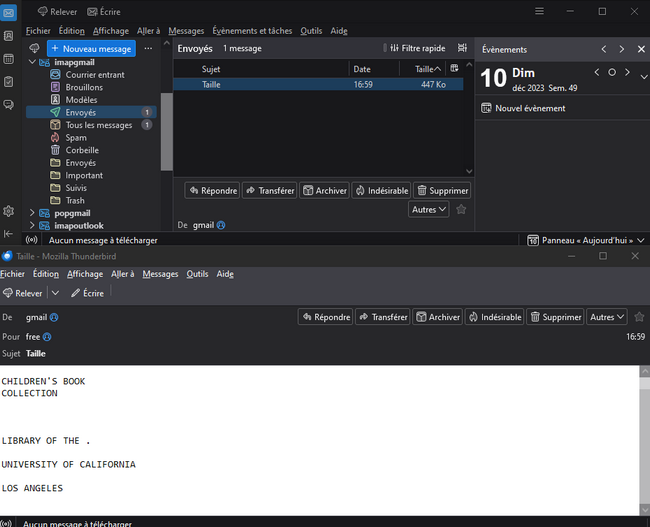The width and height of the screenshot is (650, 527).
Task: Click the gmail contact icon in preview pane
Action: (x=221, y=225)
